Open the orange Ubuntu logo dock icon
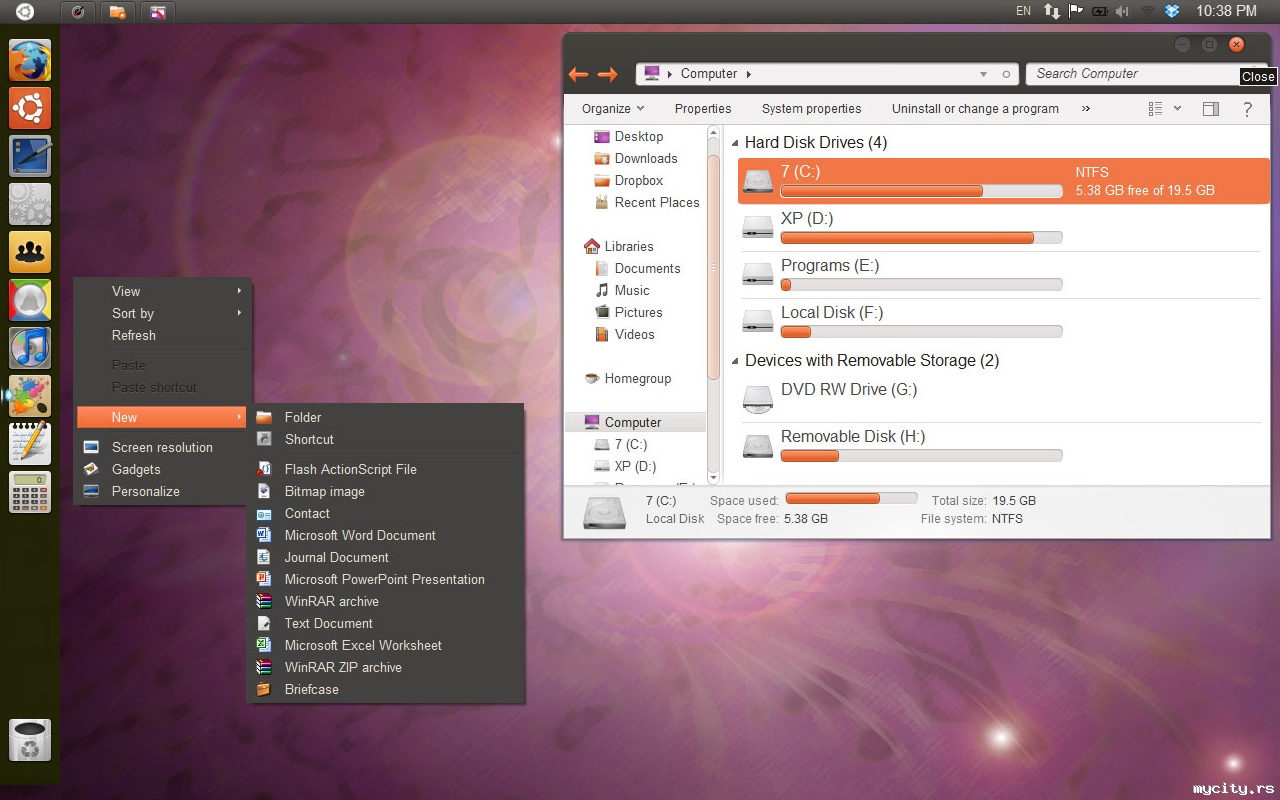 pos(30,108)
